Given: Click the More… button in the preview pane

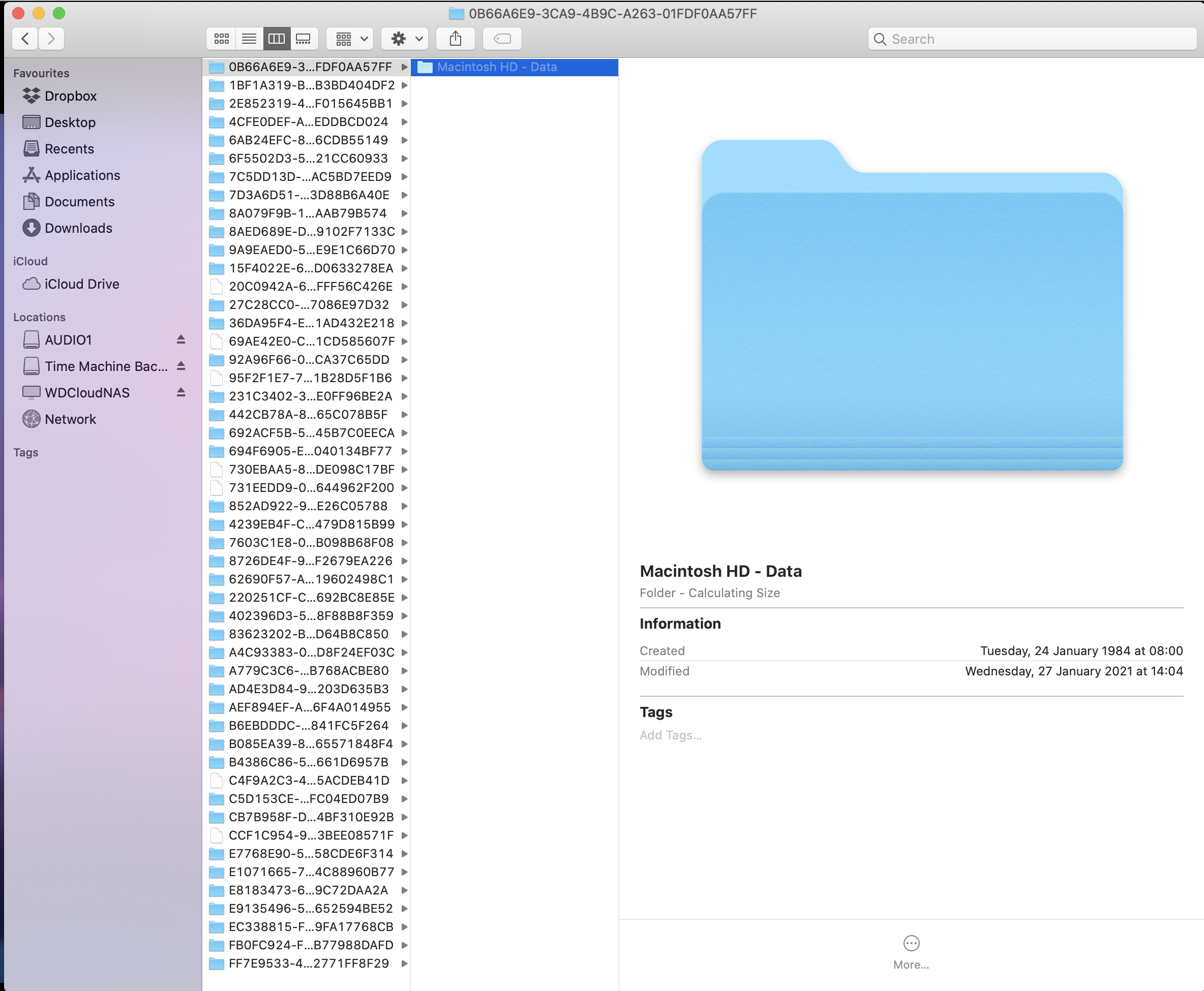Looking at the screenshot, I should (x=911, y=951).
